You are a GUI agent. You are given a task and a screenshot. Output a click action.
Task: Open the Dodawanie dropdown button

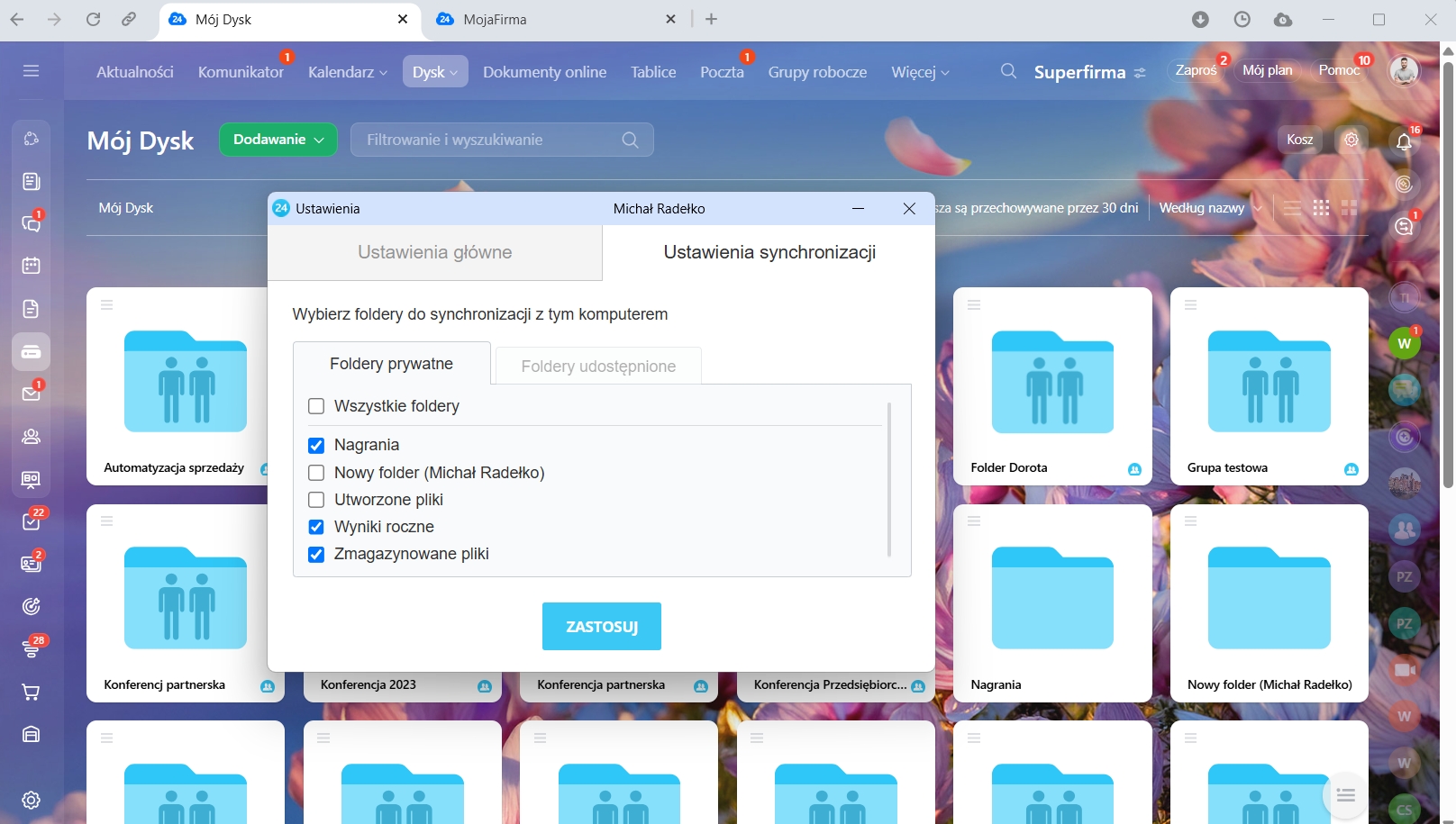278,140
